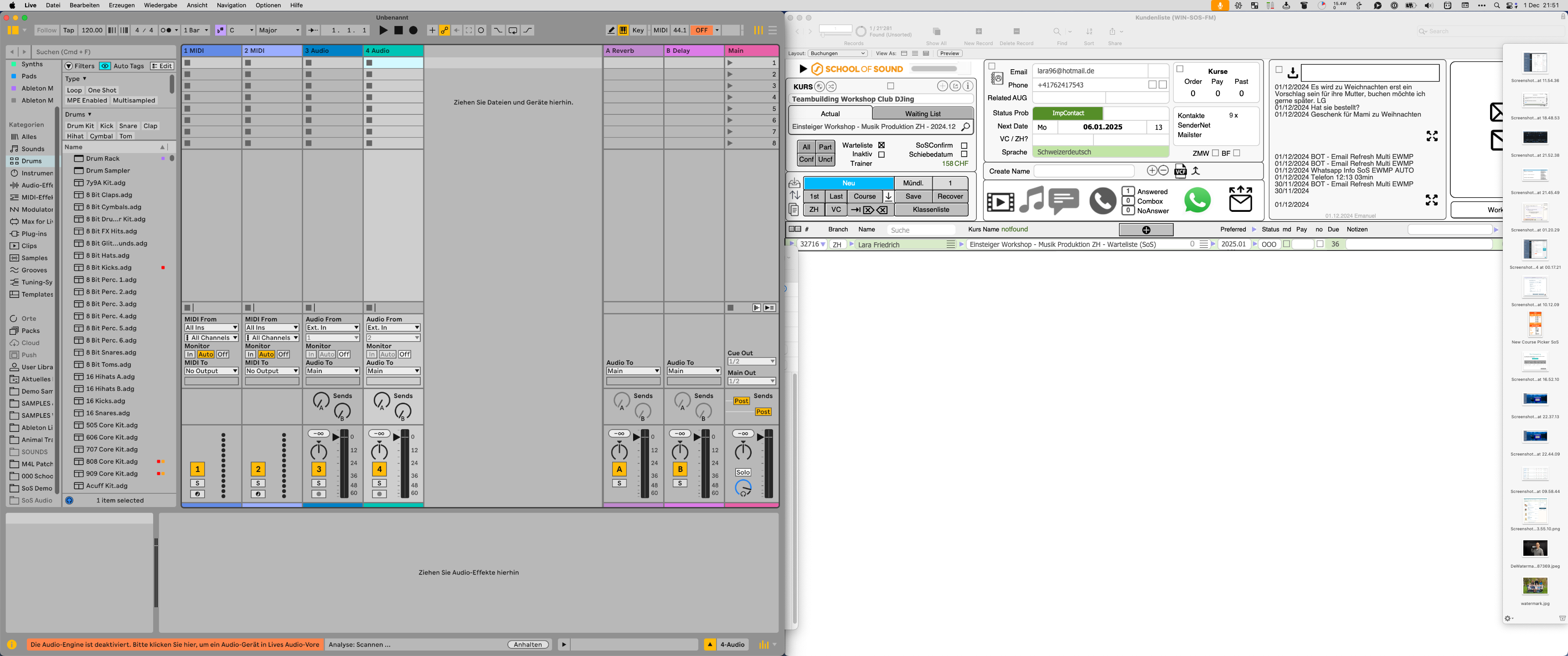Start playback in Ableton Live transport
This screenshot has height=656, width=1568.
coord(383,31)
